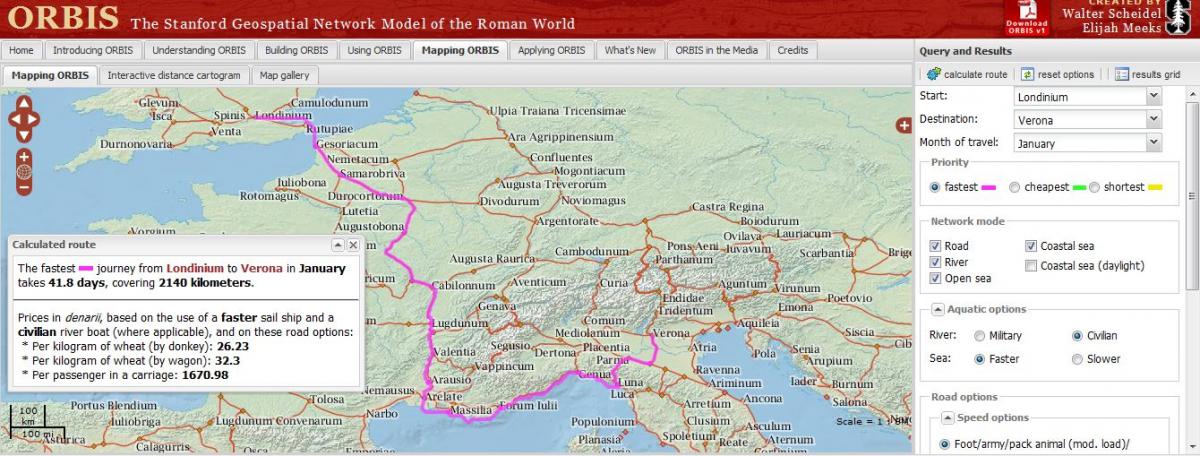Click the results grid icon
This screenshot has height=456, width=1200.
pyautogui.click(x=1122, y=74)
